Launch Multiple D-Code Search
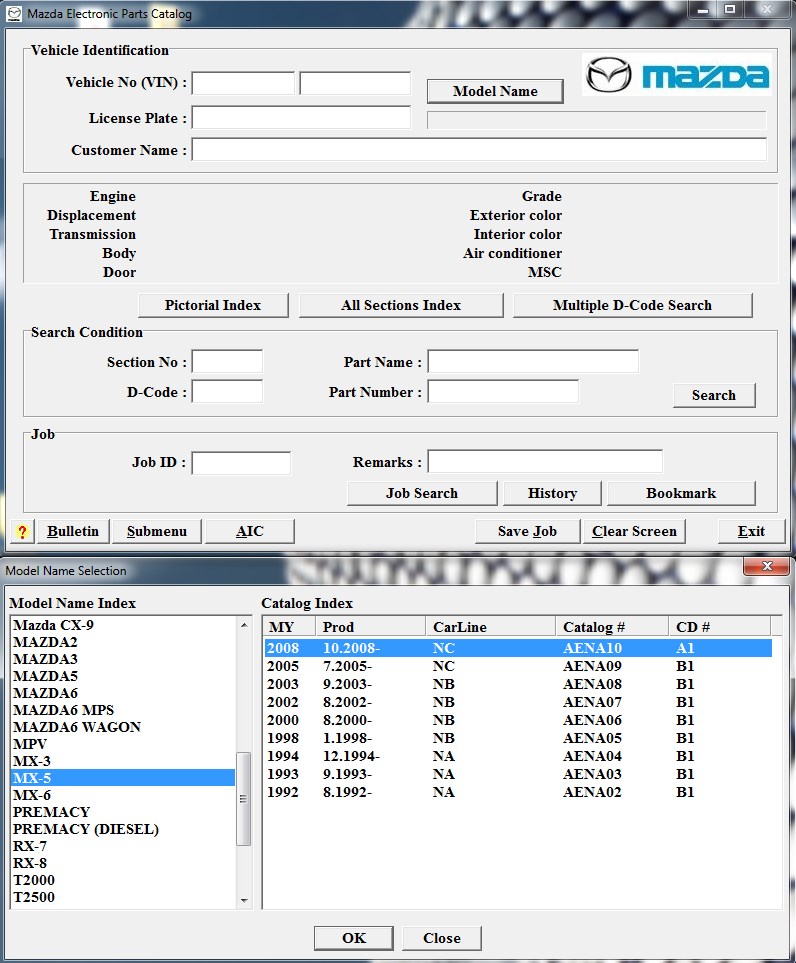 coord(633,305)
